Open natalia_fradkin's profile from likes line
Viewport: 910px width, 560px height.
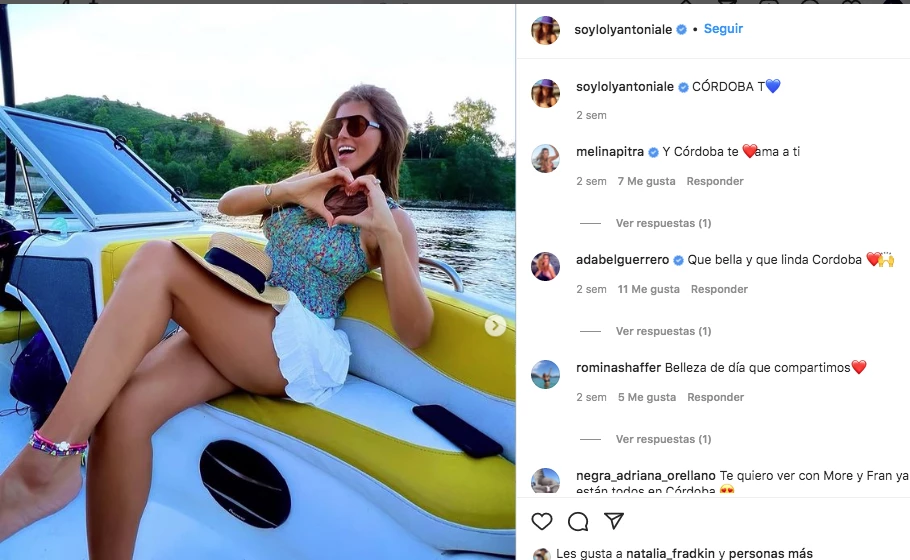click(669, 553)
